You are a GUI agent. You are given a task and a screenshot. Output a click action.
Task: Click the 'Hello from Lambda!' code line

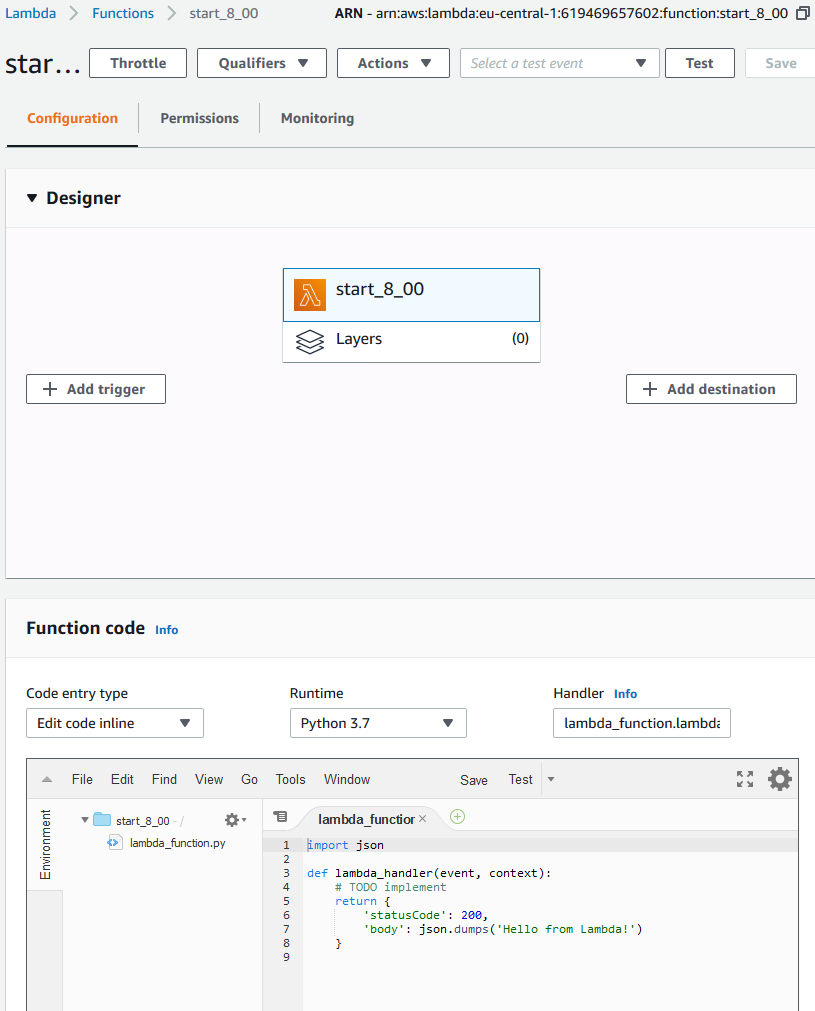click(503, 929)
